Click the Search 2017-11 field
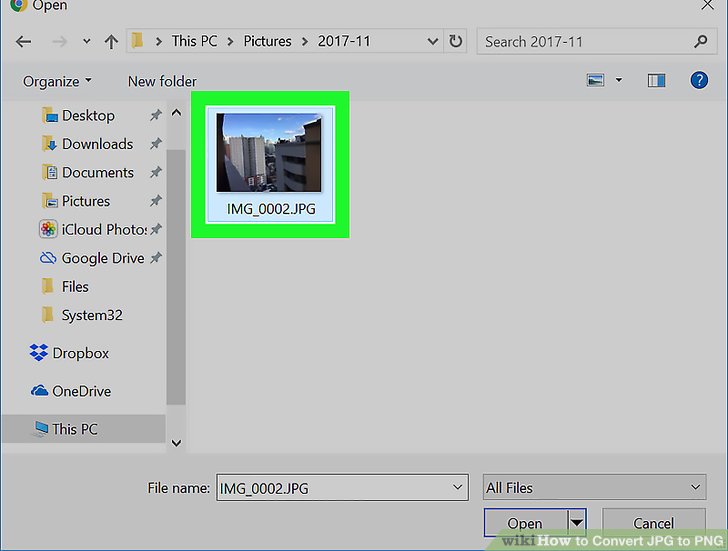This screenshot has width=728, height=551. [x=596, y=42]
